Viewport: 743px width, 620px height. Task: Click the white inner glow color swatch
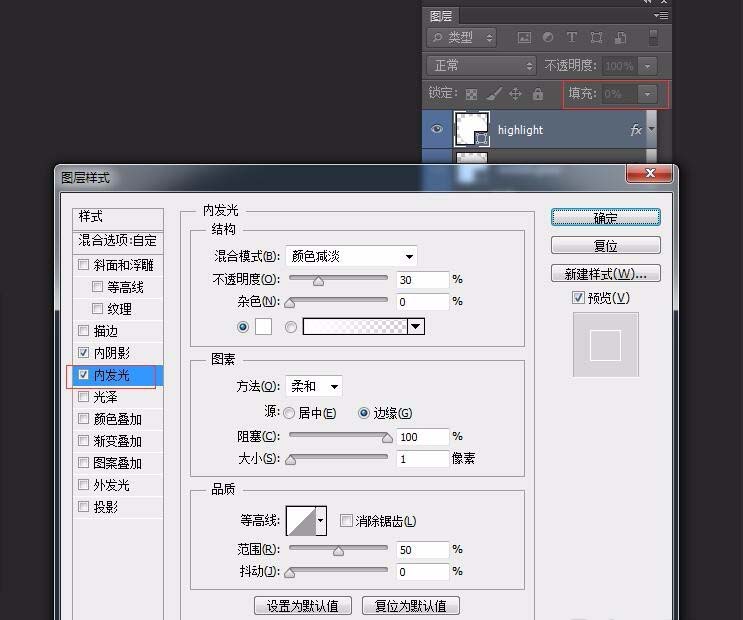click(x=263, y=326)
